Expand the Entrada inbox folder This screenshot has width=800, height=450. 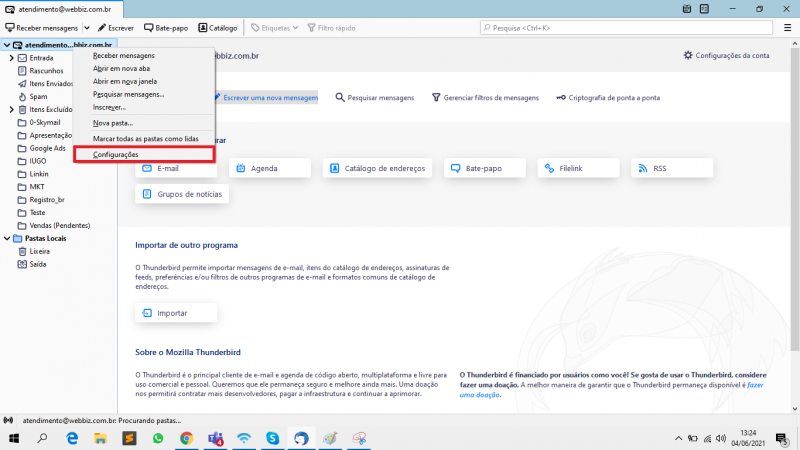10,59
